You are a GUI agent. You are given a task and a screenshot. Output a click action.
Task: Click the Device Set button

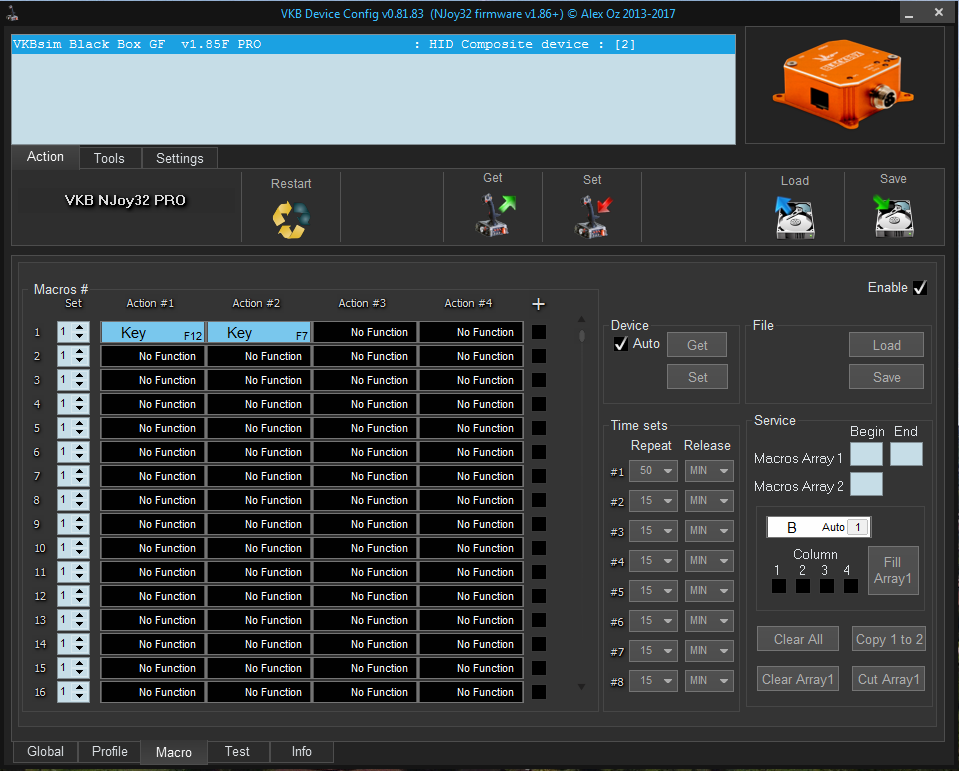[x=697, y=377]
